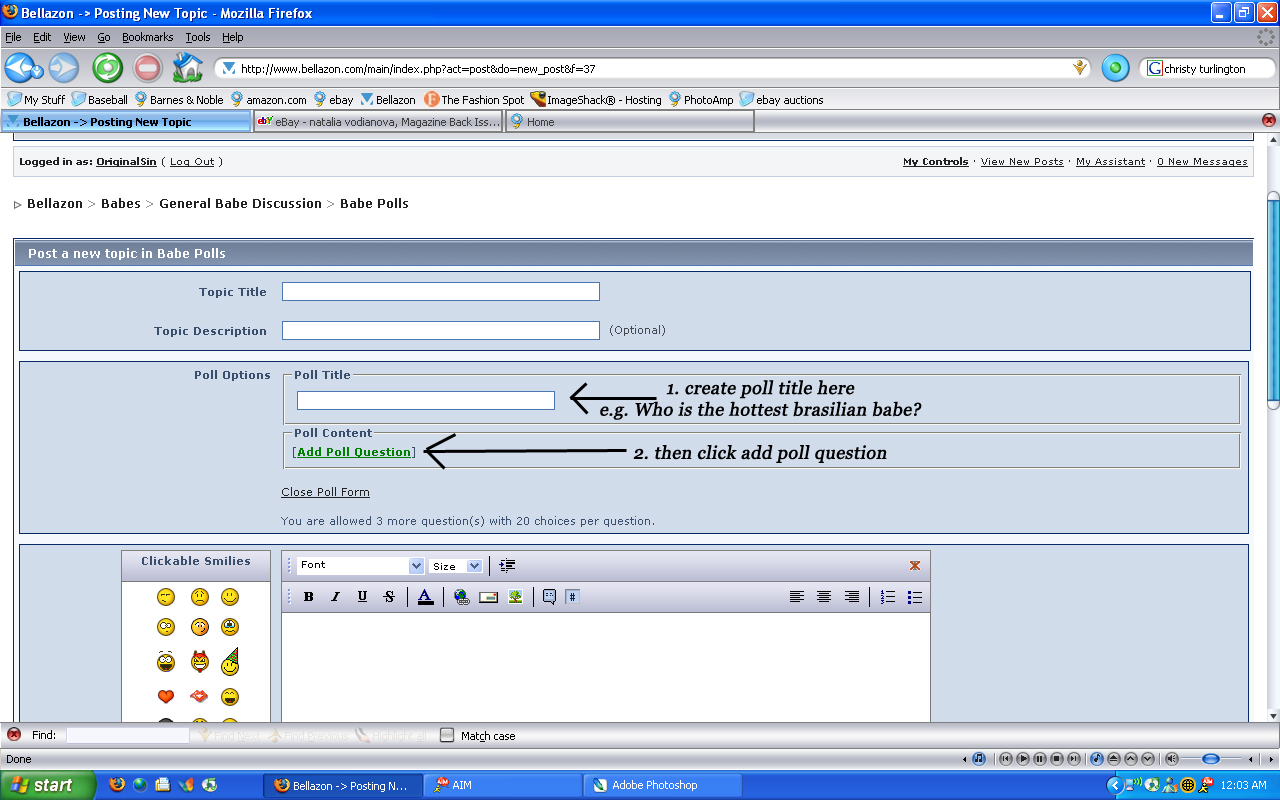This screenshot has width=1280, height=800.
Task: Click the numbered list icon
Action: click(x=887, y=597)
